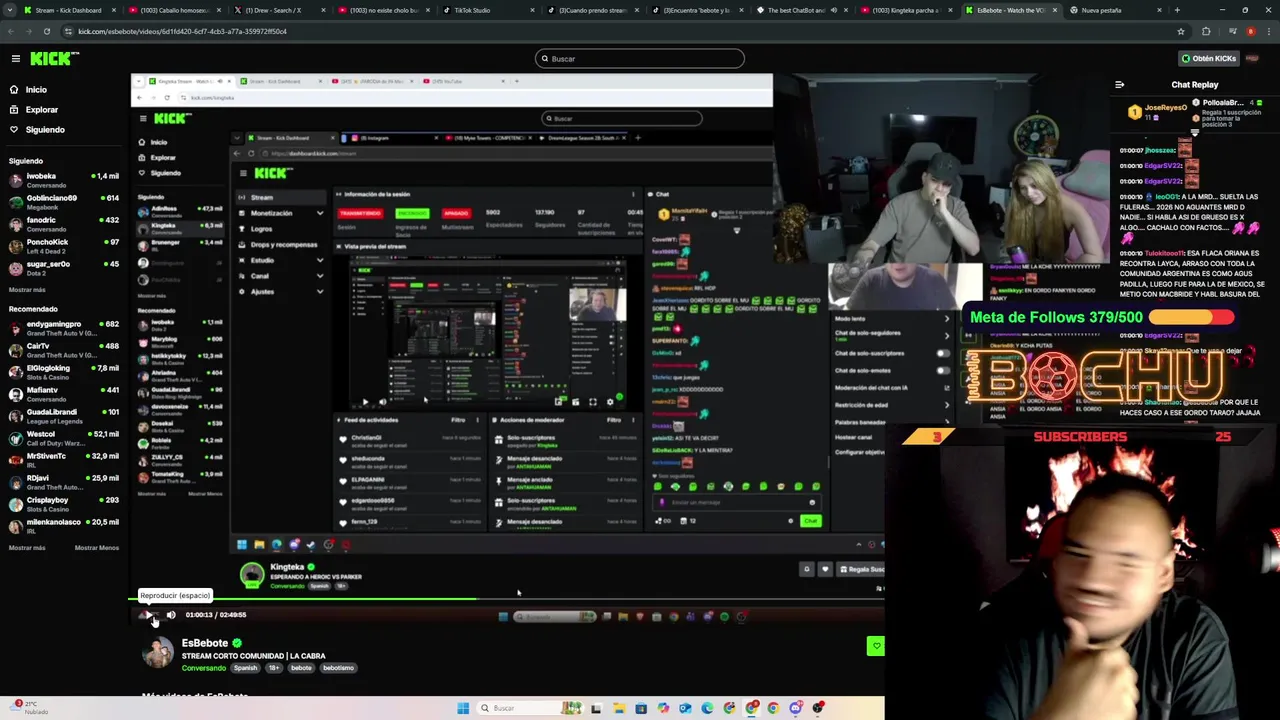1280x720 pixels.
Task: Bookmark this page with the star
Action: click(x=1181, y=31)
